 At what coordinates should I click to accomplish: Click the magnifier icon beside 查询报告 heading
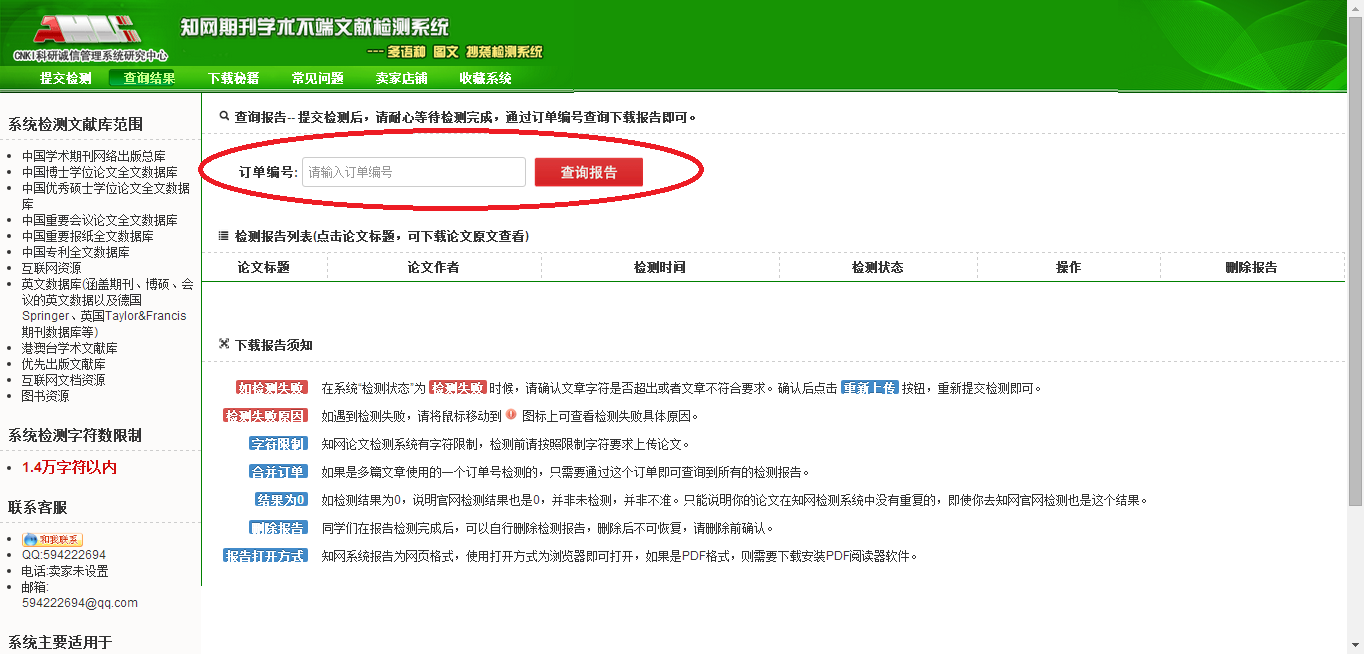point(224,117)
